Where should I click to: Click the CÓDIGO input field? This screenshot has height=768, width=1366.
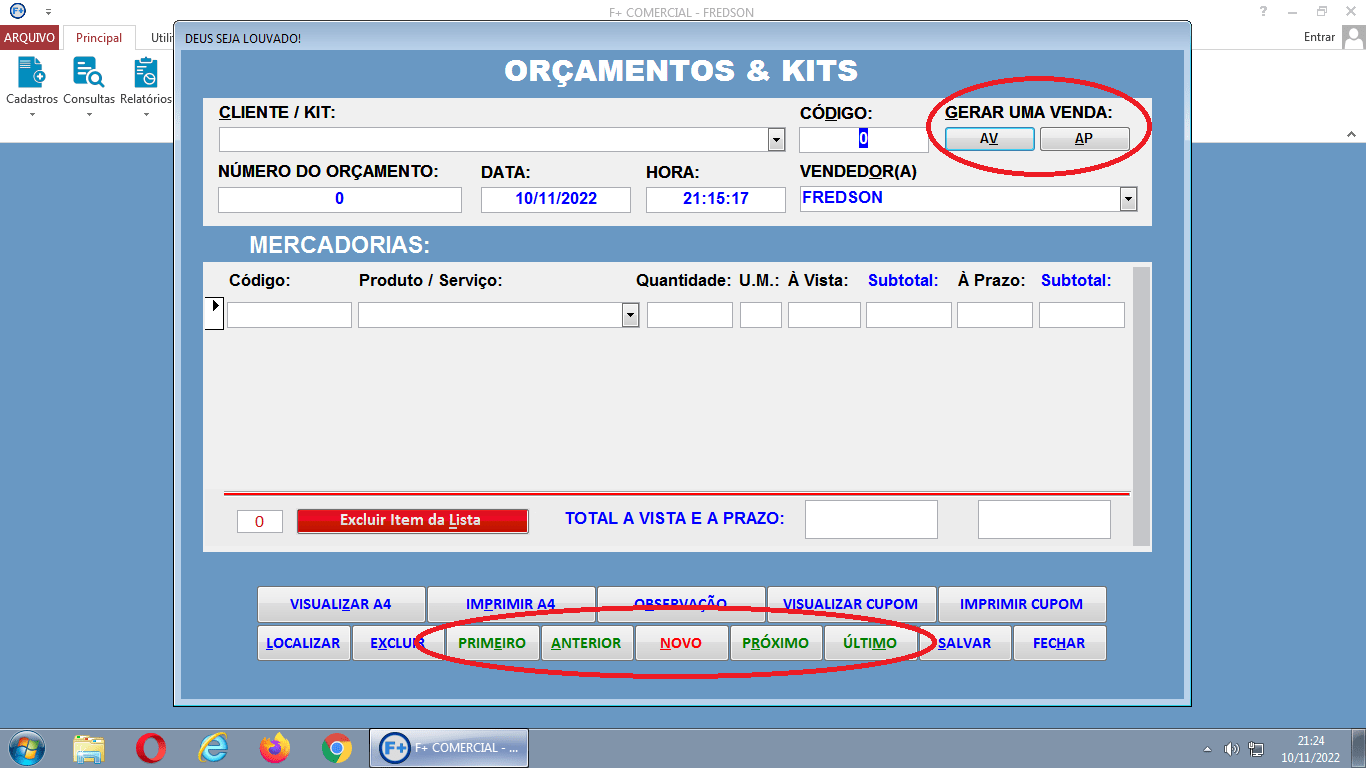[863, 139]
